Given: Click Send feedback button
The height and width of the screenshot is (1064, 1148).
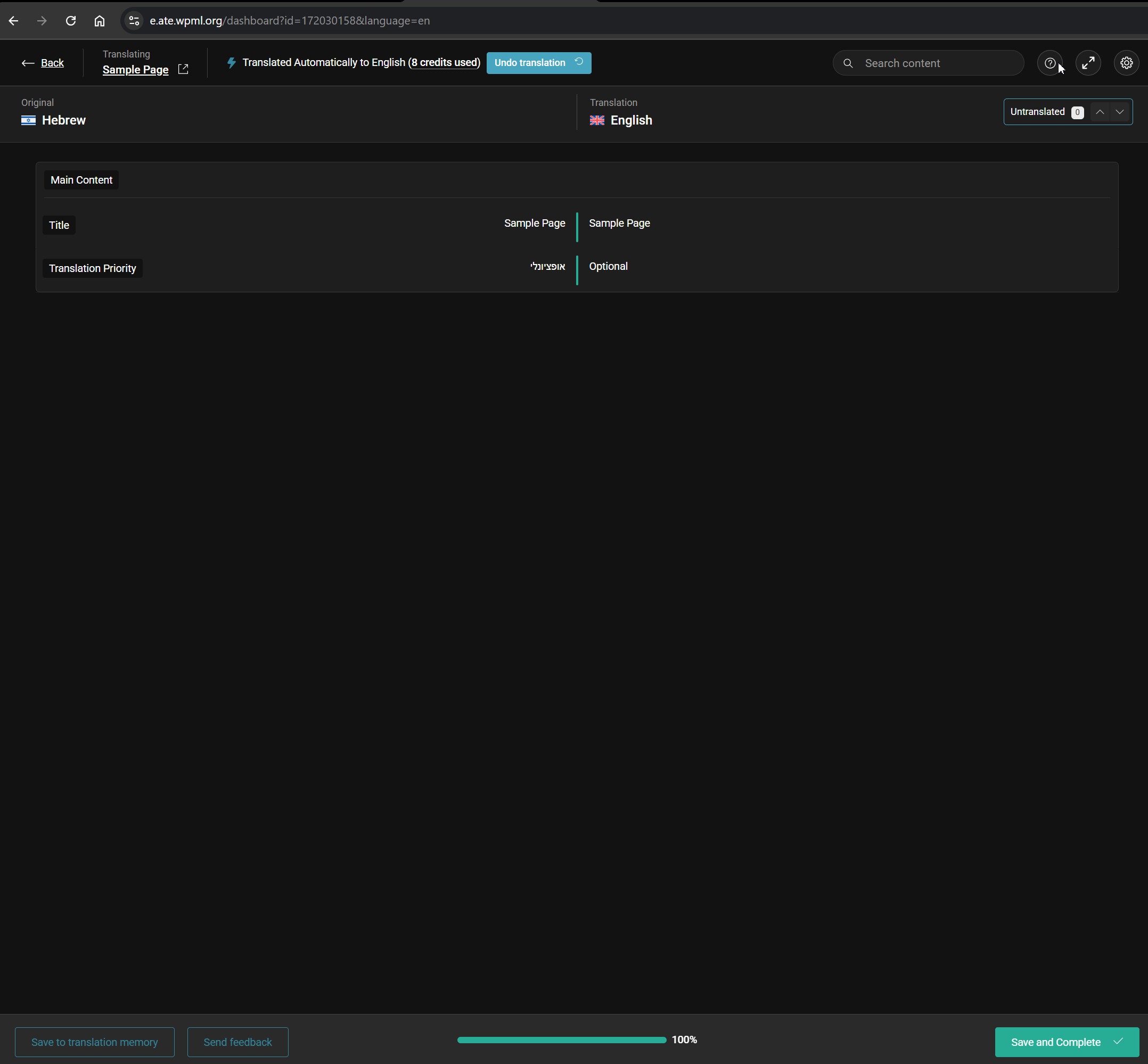Looking at the screenshot, I should pyautogui.click(x=237, y=1042).
